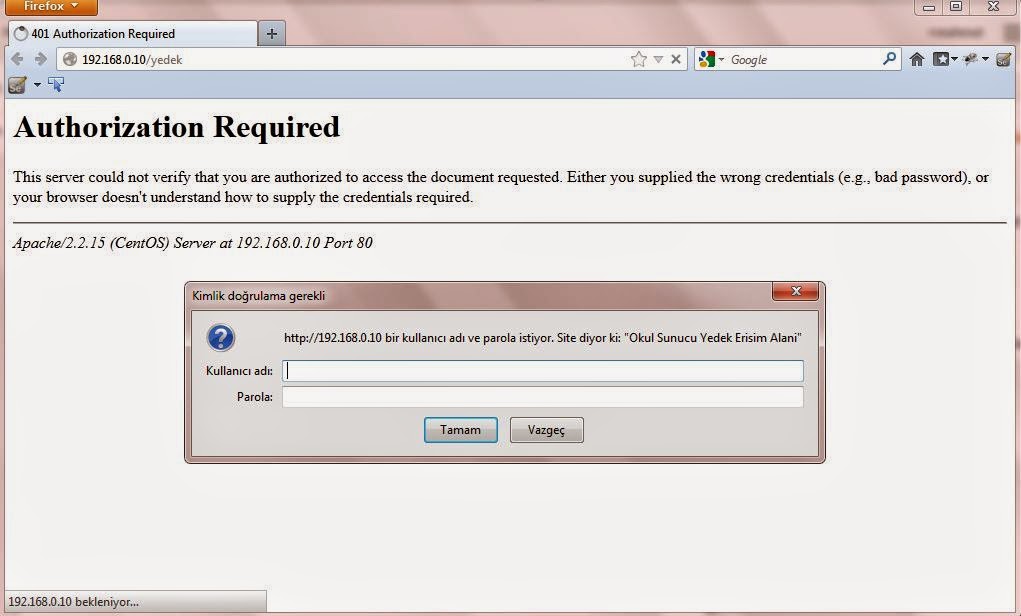Bookmark this page with the star

tap(639, 59)
